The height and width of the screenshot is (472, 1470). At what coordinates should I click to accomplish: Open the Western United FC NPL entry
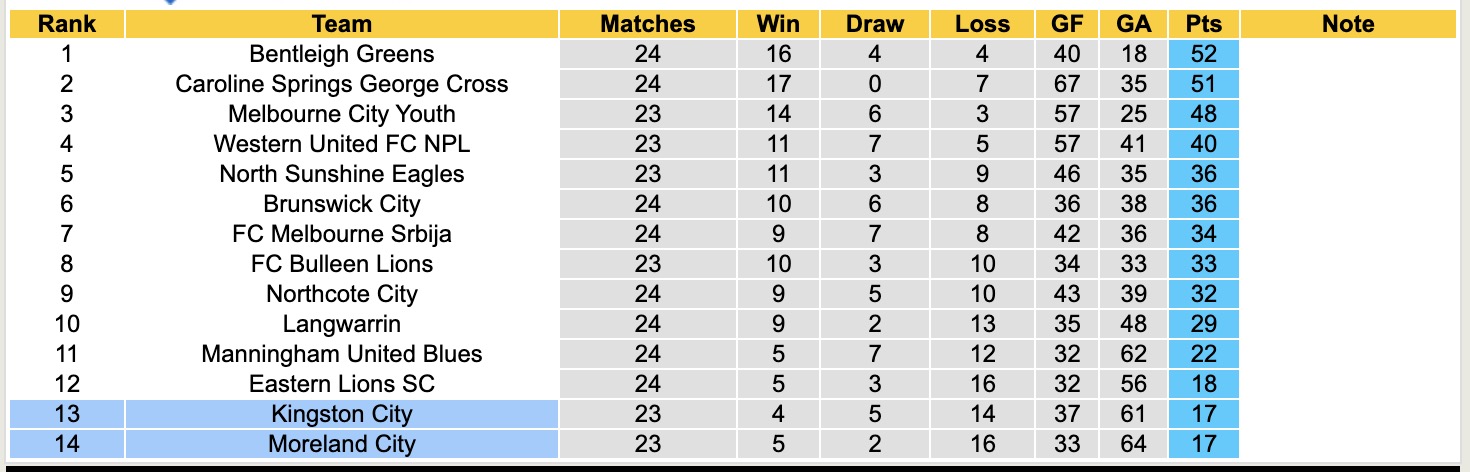pyautogui.click(x=341, y=144)
